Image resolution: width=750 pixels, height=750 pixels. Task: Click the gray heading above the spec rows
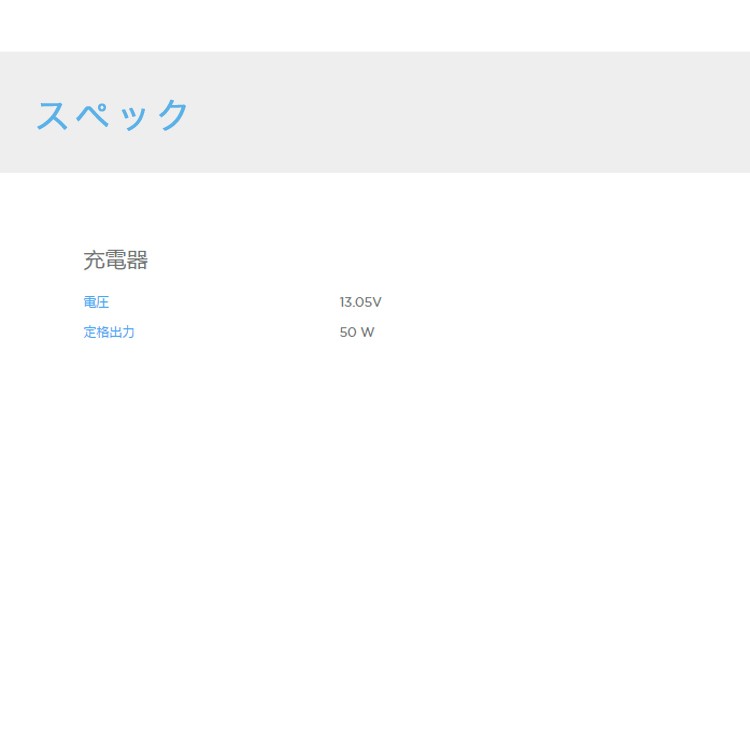(115, 261)
